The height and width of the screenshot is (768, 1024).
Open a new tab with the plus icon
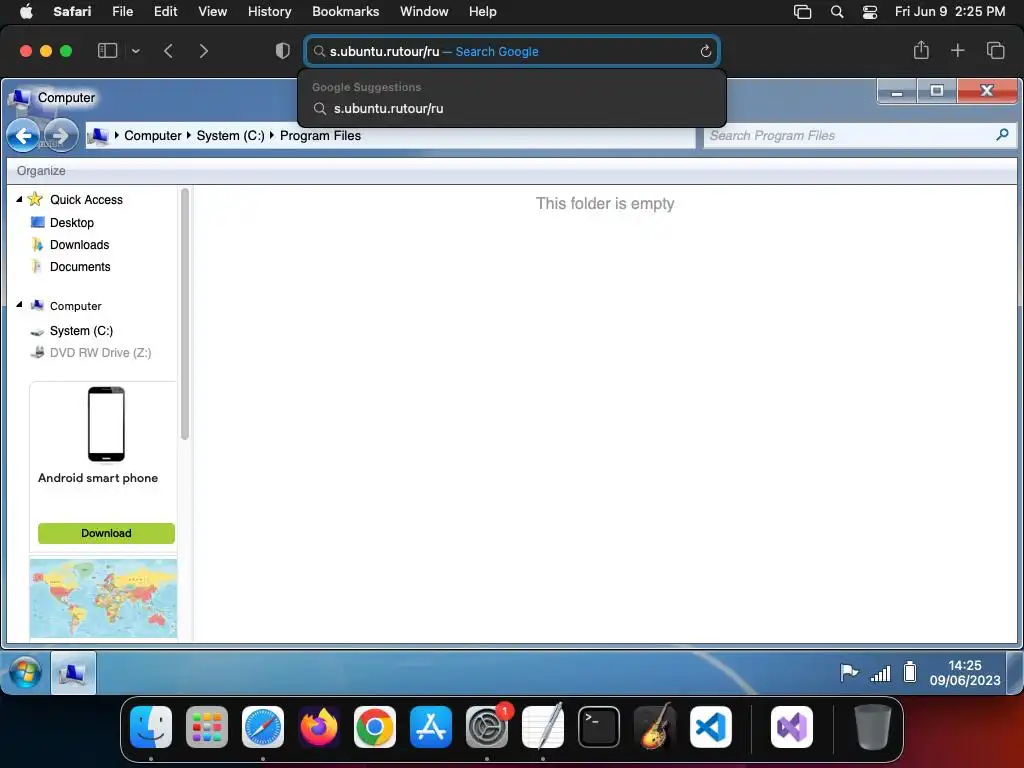(957, 50)
